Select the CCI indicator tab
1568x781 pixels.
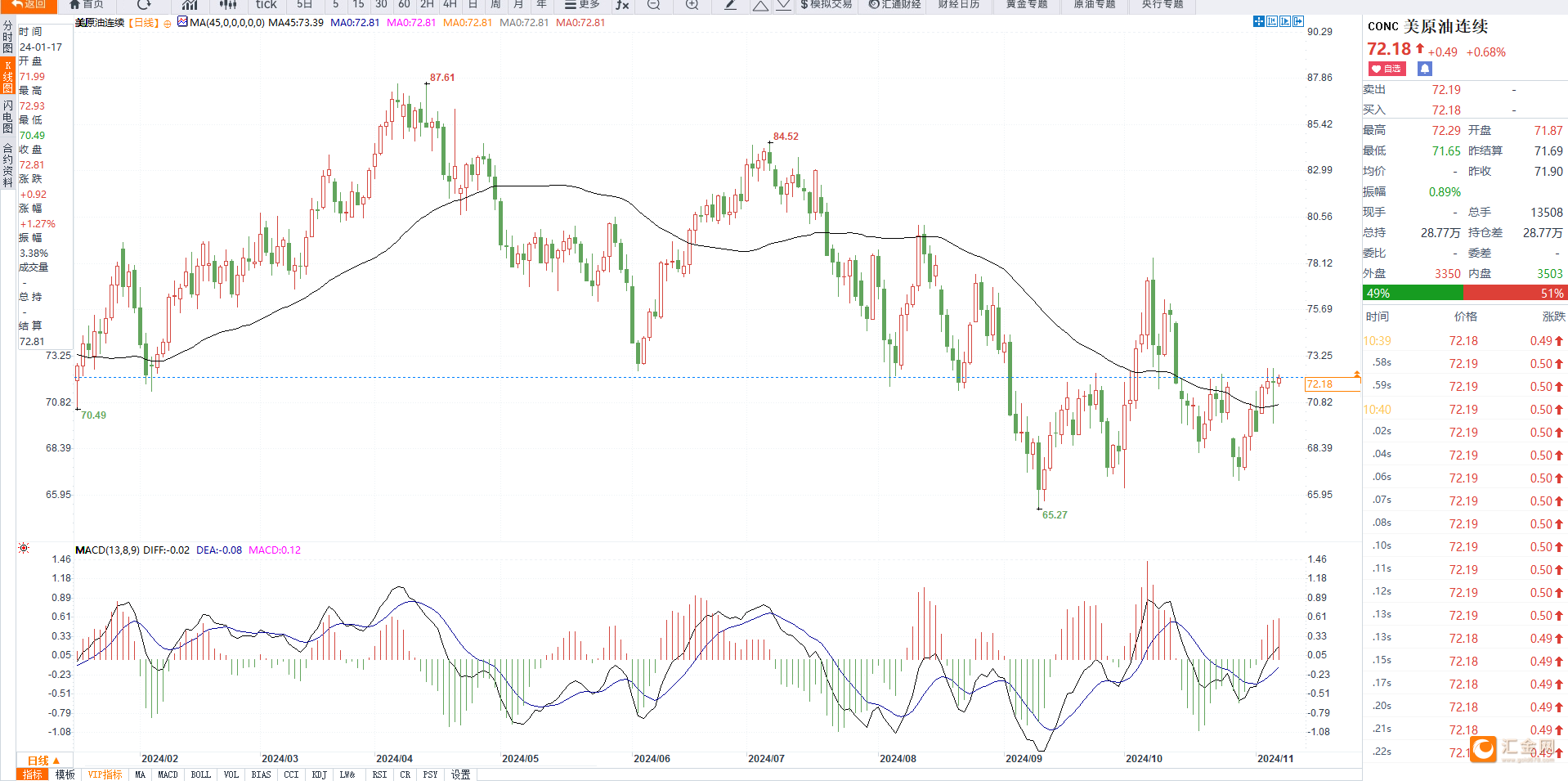tap(292, 774)
